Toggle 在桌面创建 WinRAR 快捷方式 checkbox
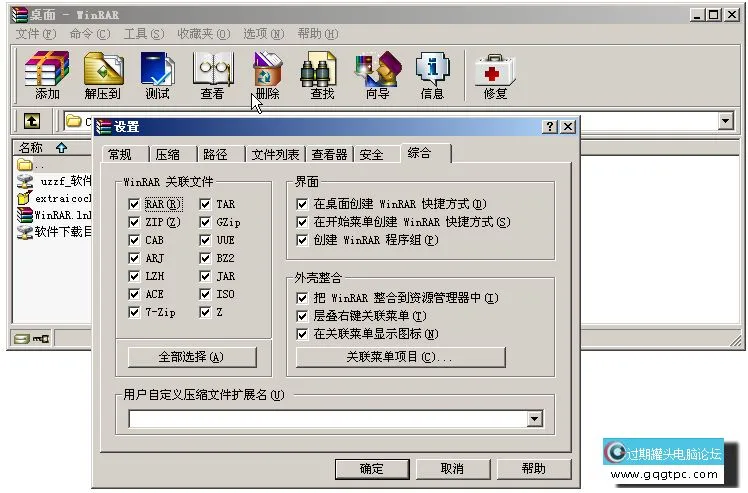 click(302, 204)
